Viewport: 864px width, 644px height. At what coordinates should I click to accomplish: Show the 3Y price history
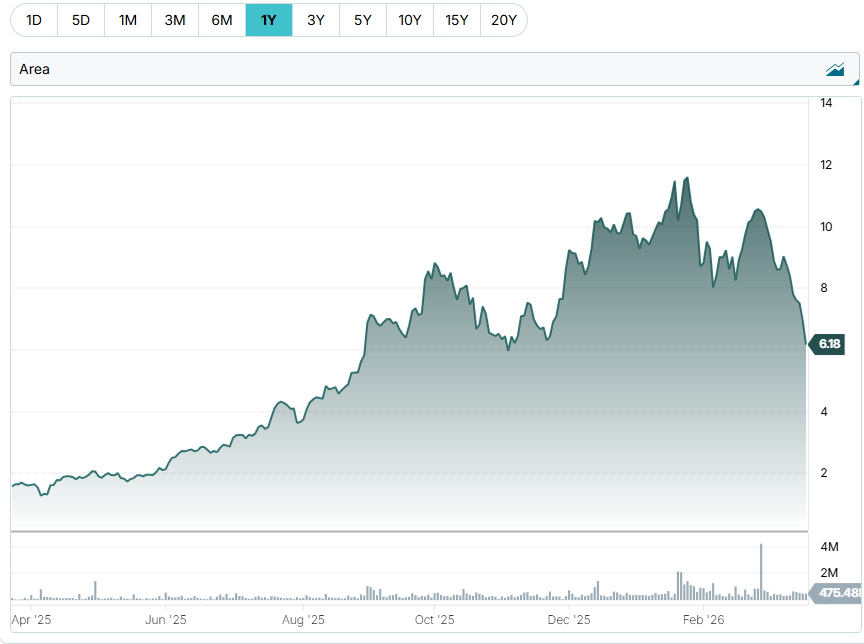[316, 20]
